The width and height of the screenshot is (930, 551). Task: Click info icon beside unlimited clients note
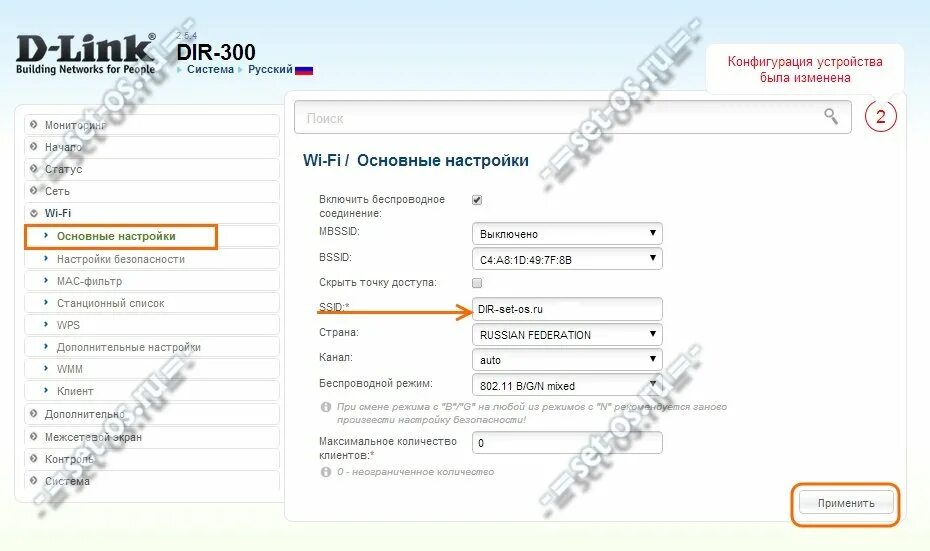point(326,472)
